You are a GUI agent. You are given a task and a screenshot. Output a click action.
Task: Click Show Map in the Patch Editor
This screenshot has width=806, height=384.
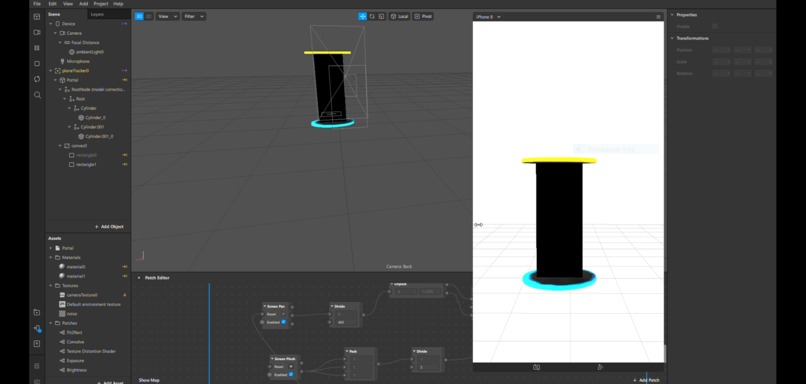[149, 380]
